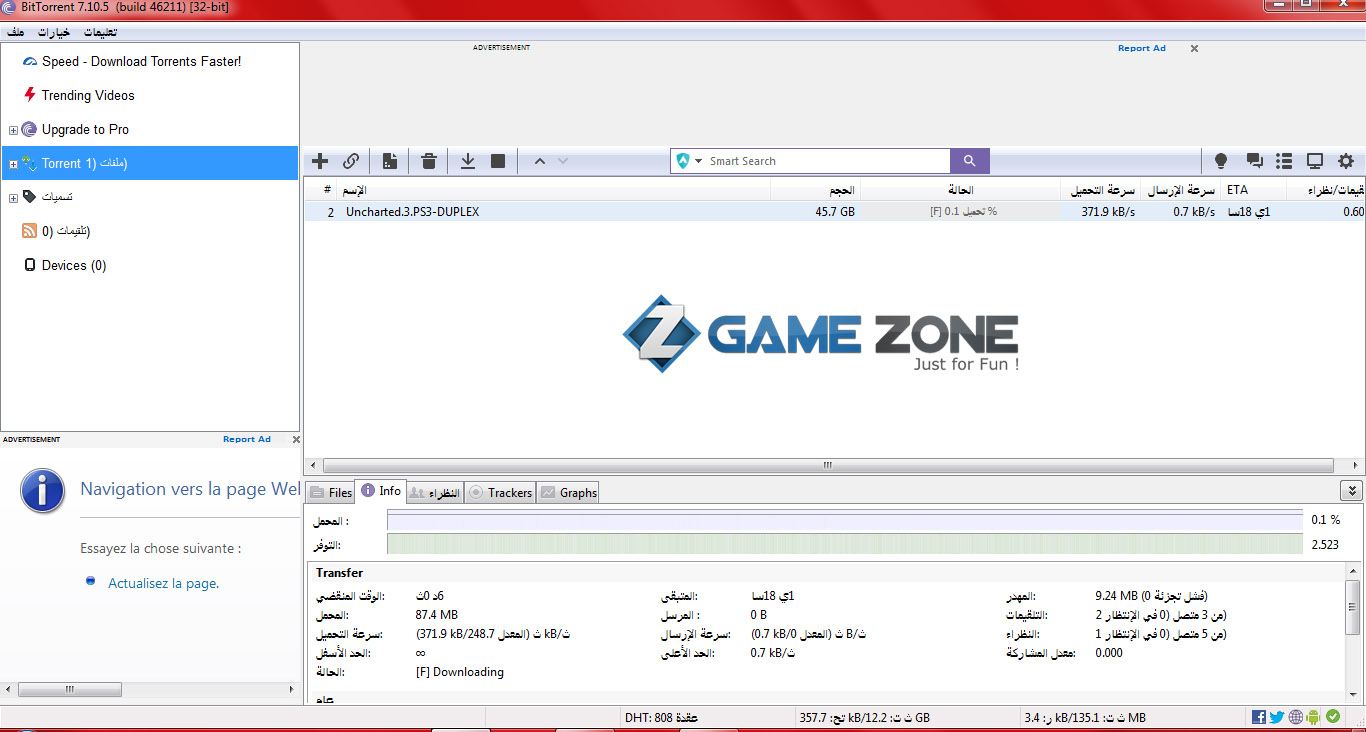Screen dimensions: 1366x732
Task: Expand the Torrent tree node in the sidebar
Action: click(13, 164)
